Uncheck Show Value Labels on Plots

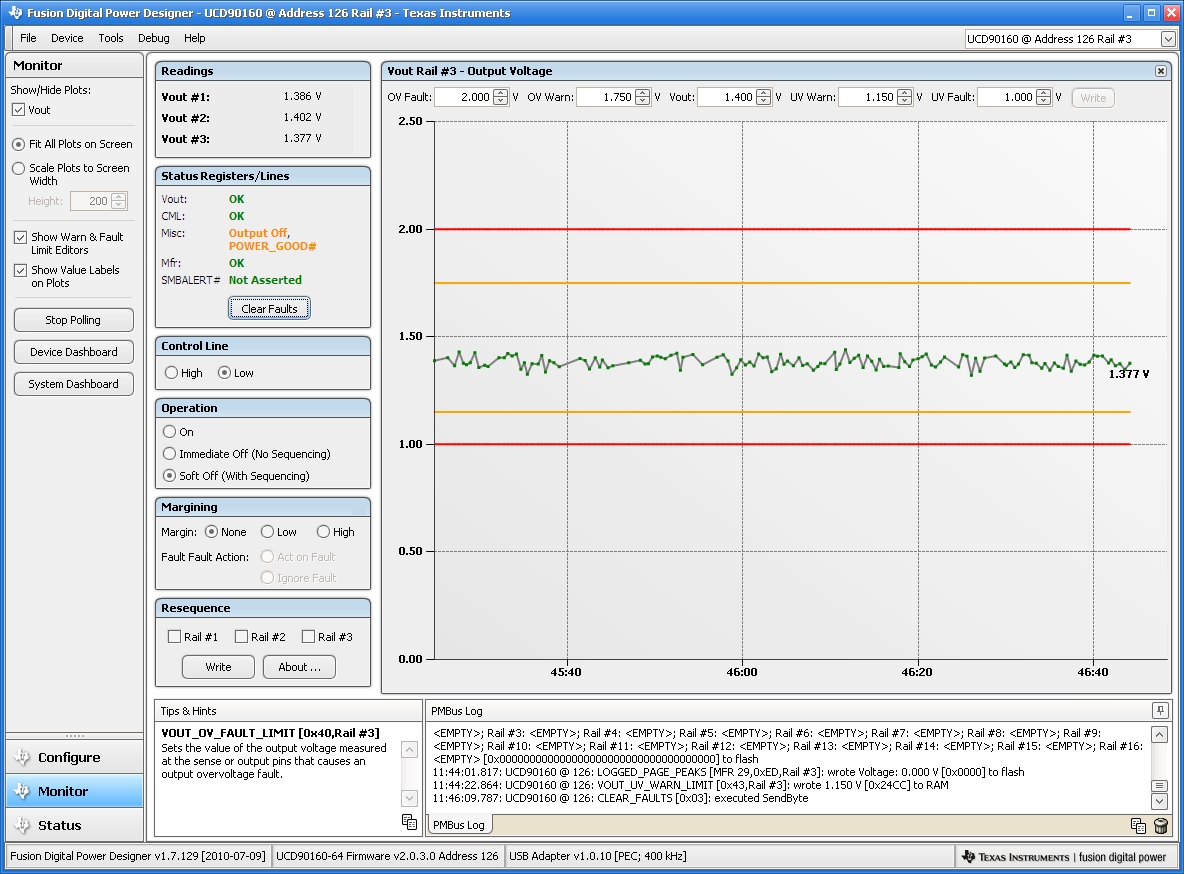click(x=20, y=270)
